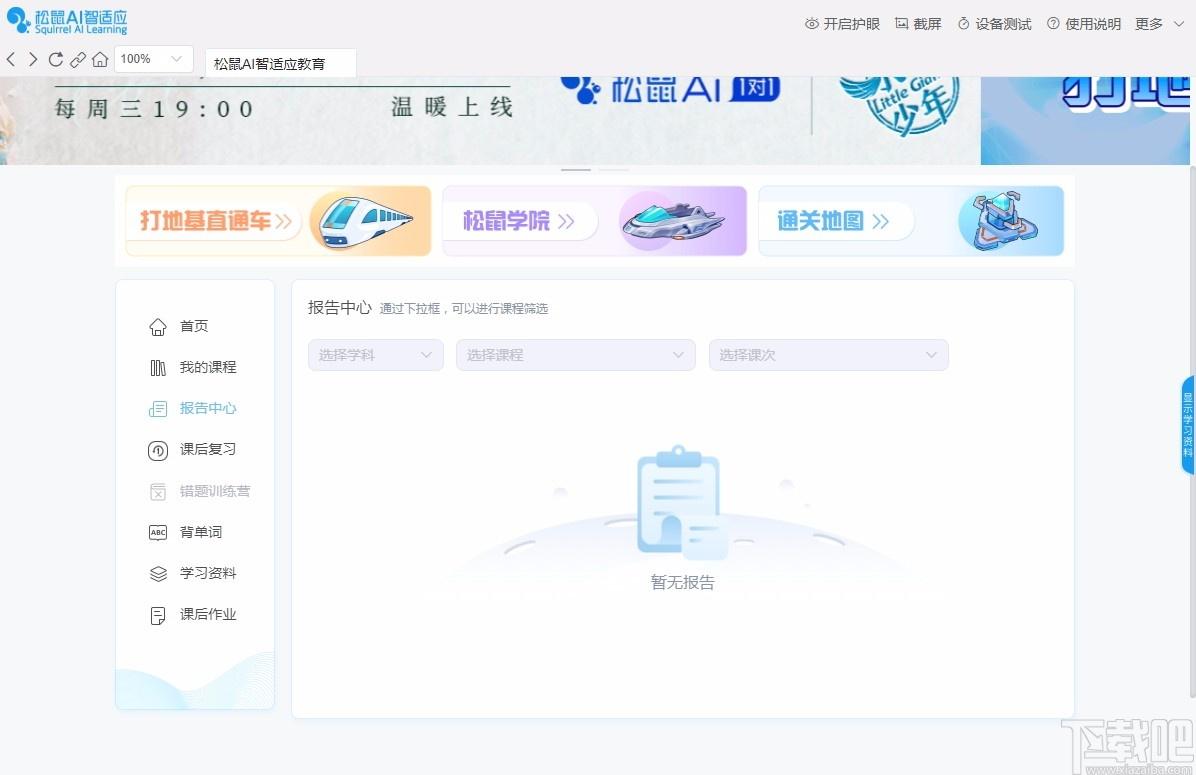Click the question mark icon beside 使用说明
Viewport: 1196px width, 775px height.
1053,24
